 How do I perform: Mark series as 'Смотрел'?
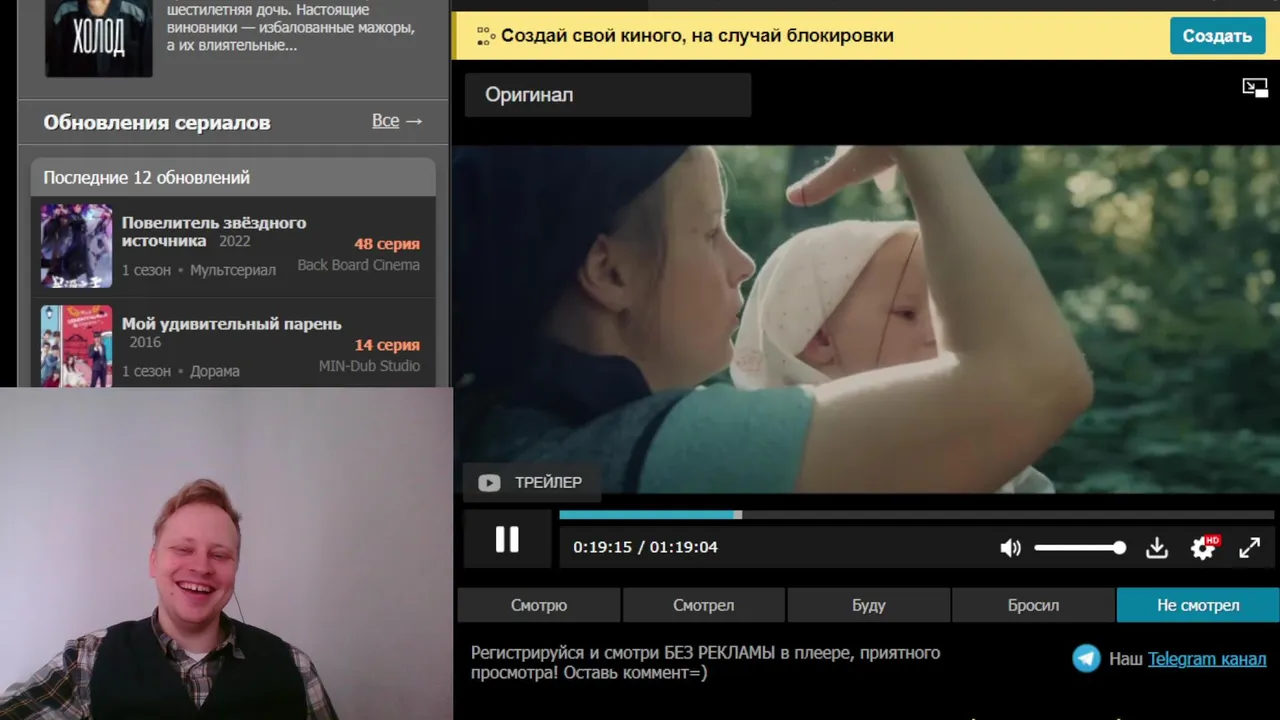704,605
